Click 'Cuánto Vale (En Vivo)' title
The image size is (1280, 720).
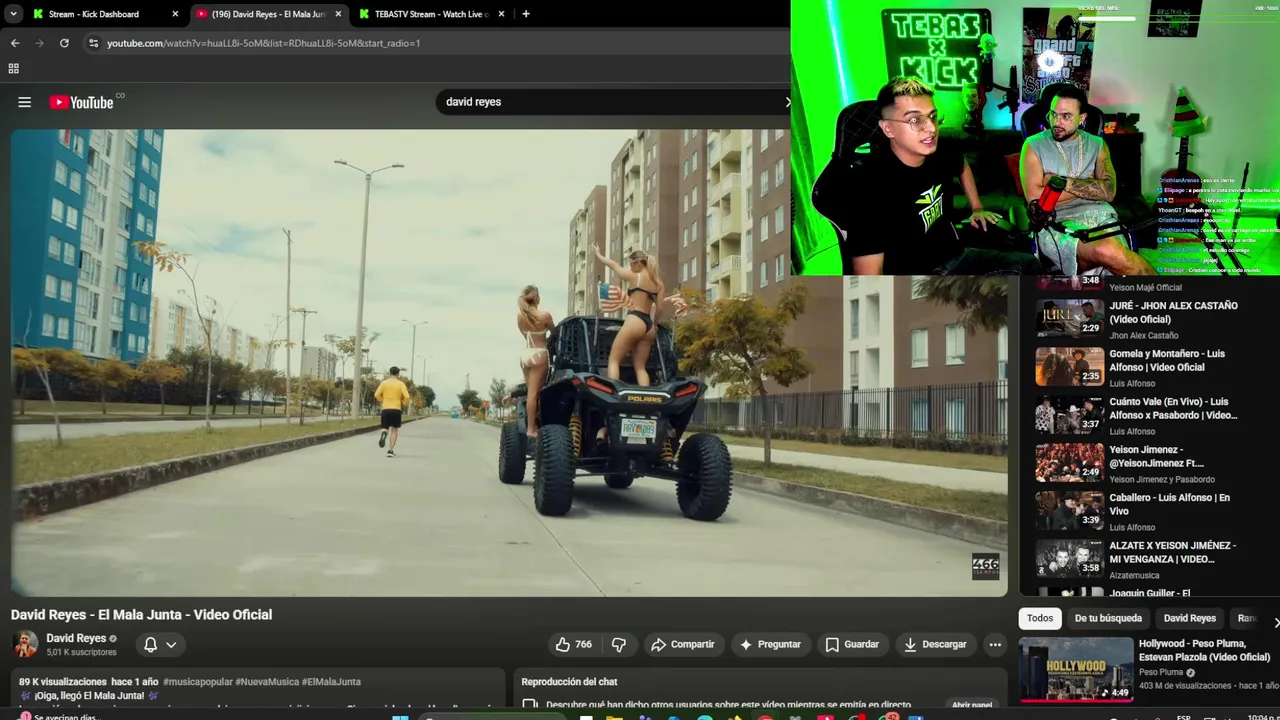1173,409
